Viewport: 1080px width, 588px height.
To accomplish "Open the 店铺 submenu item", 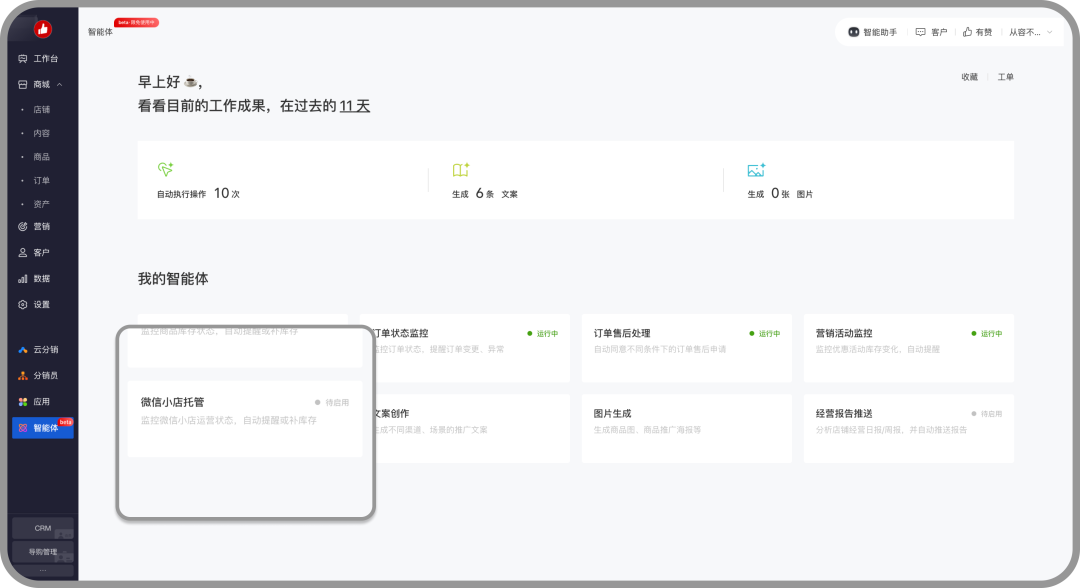I will coord(41,109).
